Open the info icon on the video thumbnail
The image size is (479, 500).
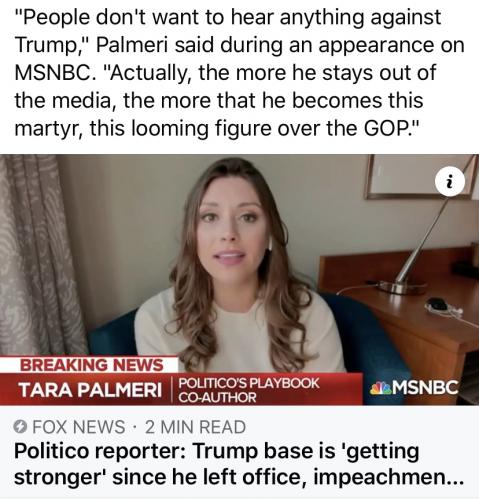(450, 182)
